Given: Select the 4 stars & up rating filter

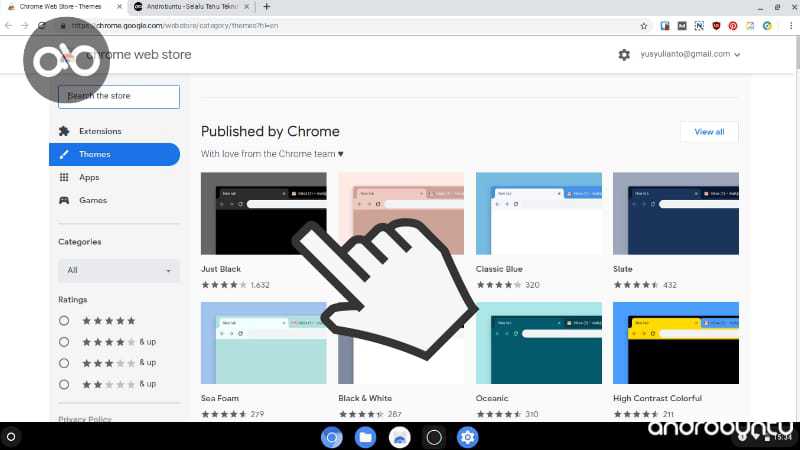Looking at the screenshot, I should click(64, 342).
